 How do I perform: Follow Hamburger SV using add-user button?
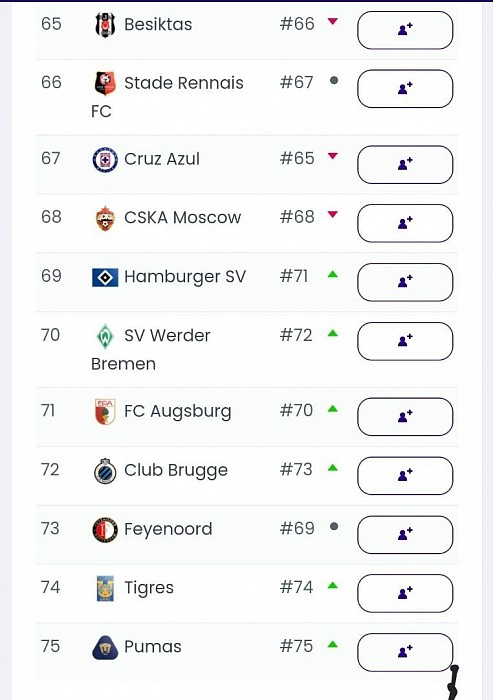[405, 282]
